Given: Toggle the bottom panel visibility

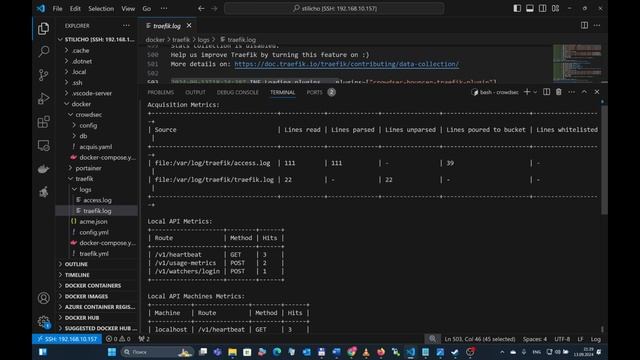Looking at the screenshot, I should coord(530,8).
